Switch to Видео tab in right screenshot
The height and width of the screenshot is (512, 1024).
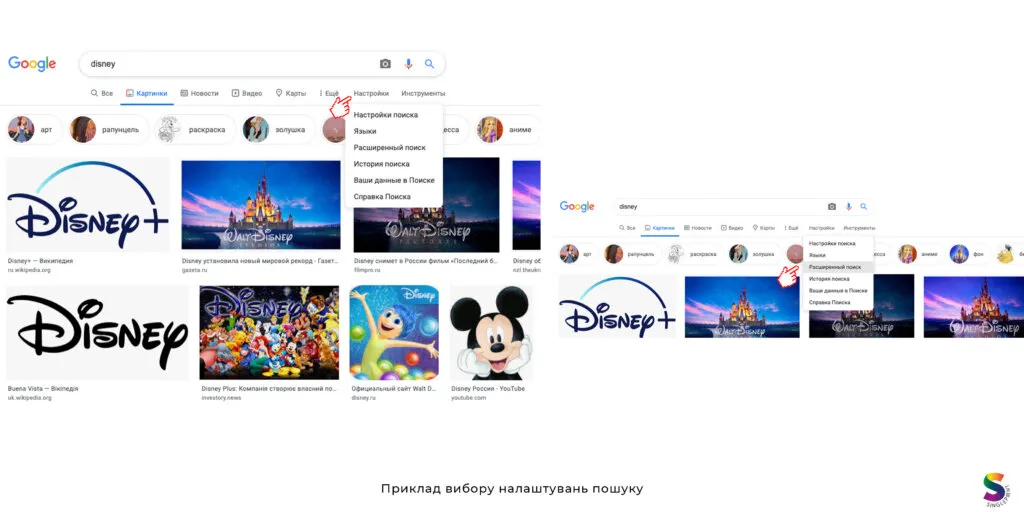tap(732, 228)
